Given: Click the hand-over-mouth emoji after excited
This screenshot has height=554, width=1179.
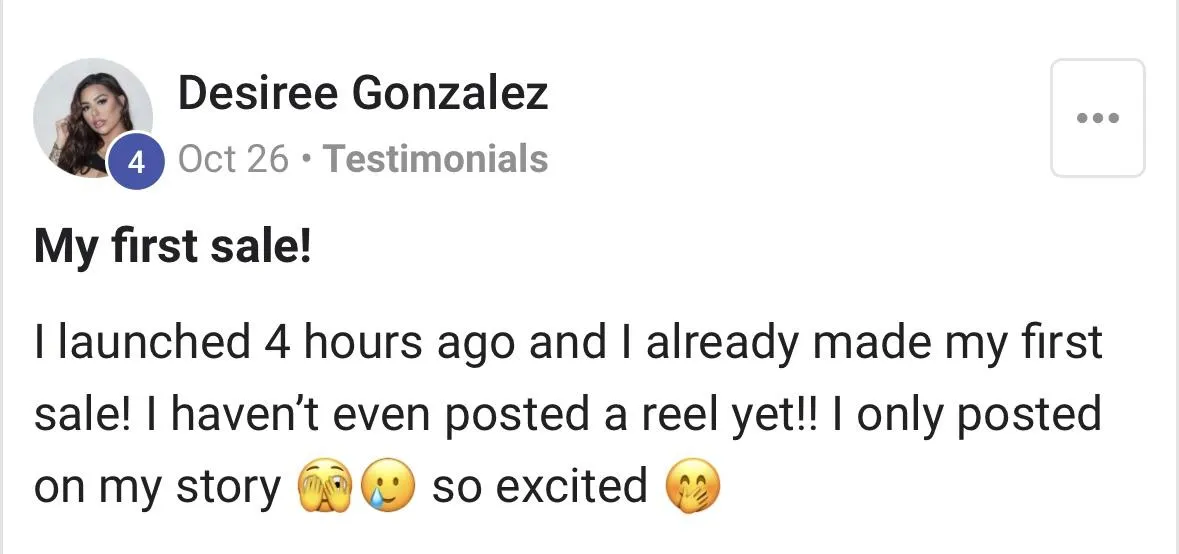Looking at the screenshot, I should (693, 487).
